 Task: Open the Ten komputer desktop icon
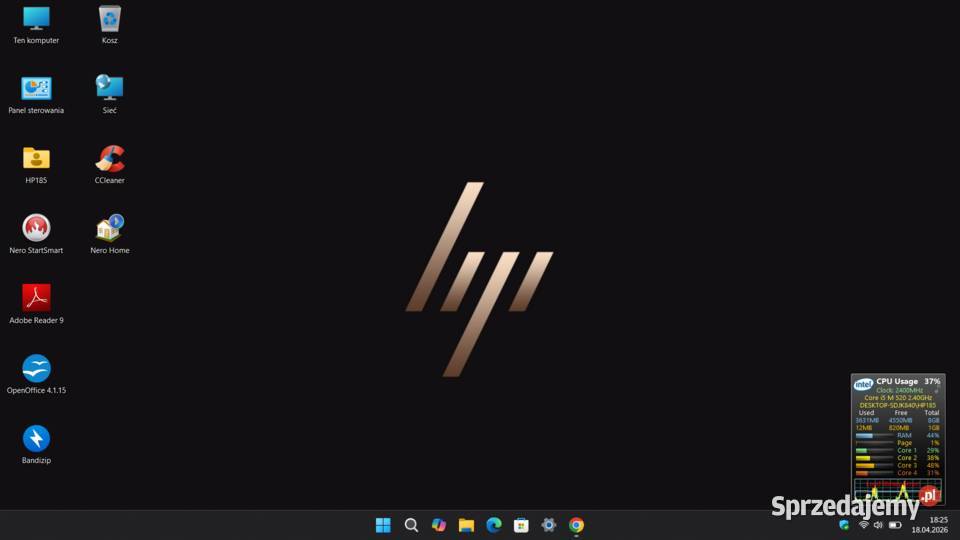coord(36,26)
